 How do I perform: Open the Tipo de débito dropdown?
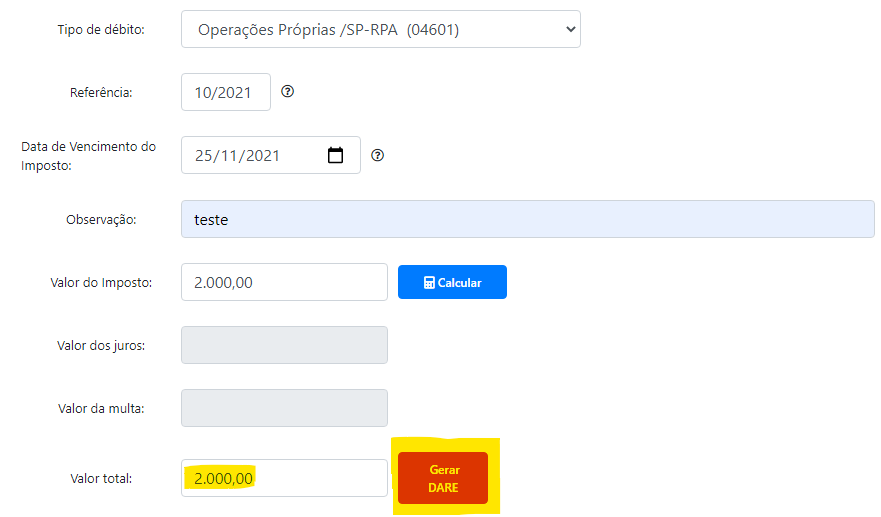point(380,29)
